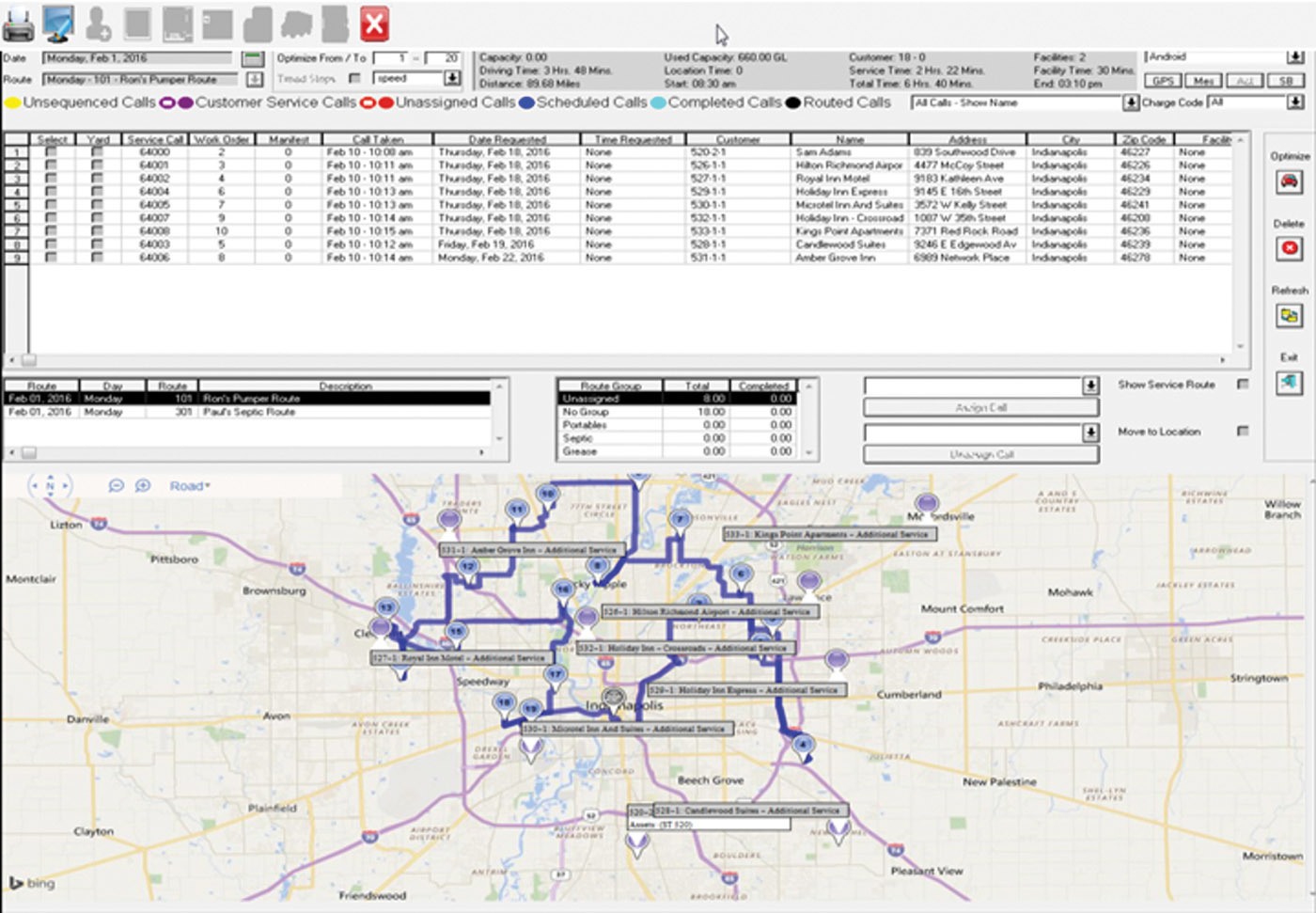
Task: Click the Description column header in the routes list
Action: point(345,386)
